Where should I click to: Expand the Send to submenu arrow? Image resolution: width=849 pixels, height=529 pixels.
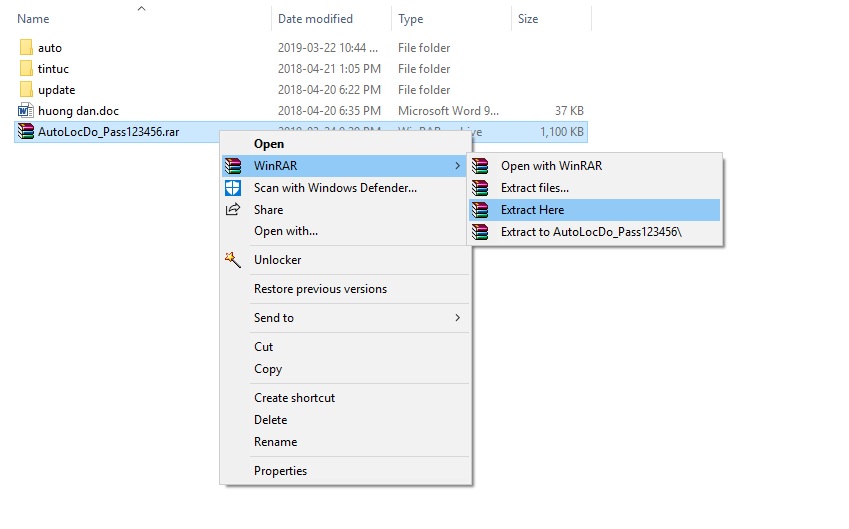458,318
